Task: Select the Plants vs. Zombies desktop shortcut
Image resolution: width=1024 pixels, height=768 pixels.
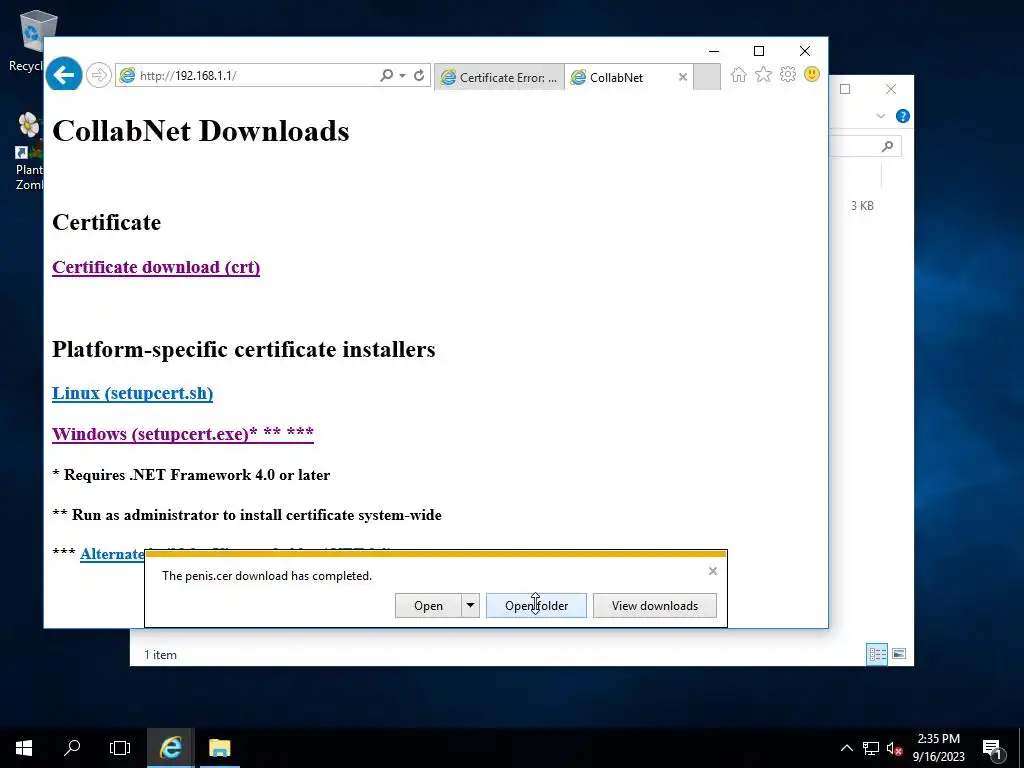Action: point(29,152)
